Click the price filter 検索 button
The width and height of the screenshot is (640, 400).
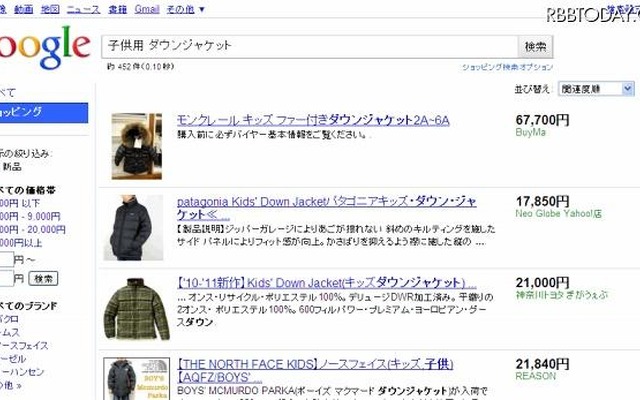pyautogui.click(x=43, y=278)
